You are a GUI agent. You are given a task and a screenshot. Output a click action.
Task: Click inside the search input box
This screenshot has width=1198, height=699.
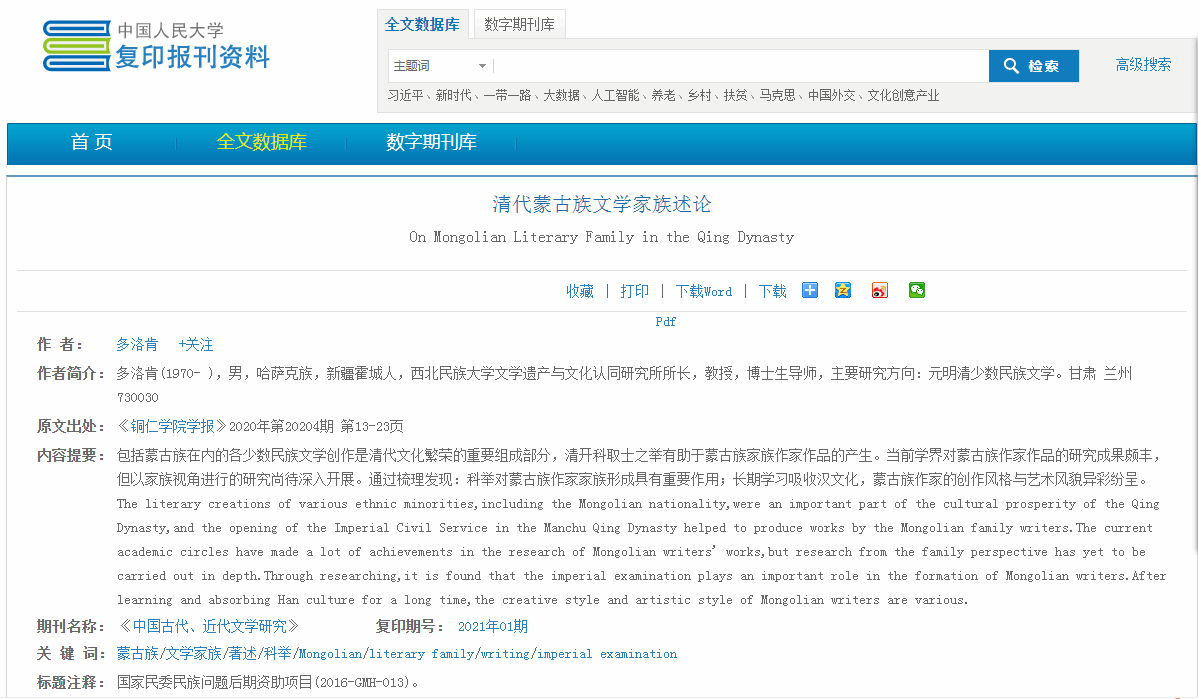coord(740,66)
